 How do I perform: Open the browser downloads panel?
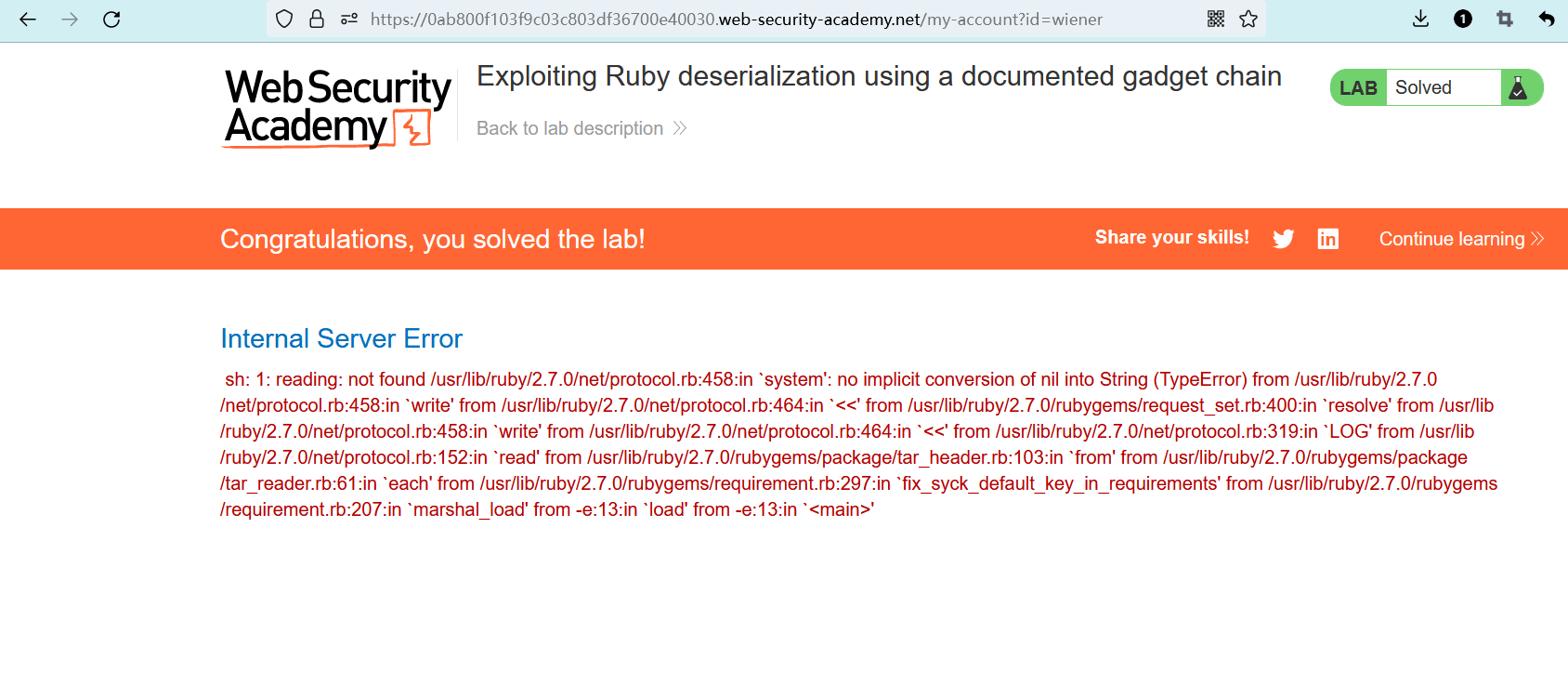(x=1420, y=20)
